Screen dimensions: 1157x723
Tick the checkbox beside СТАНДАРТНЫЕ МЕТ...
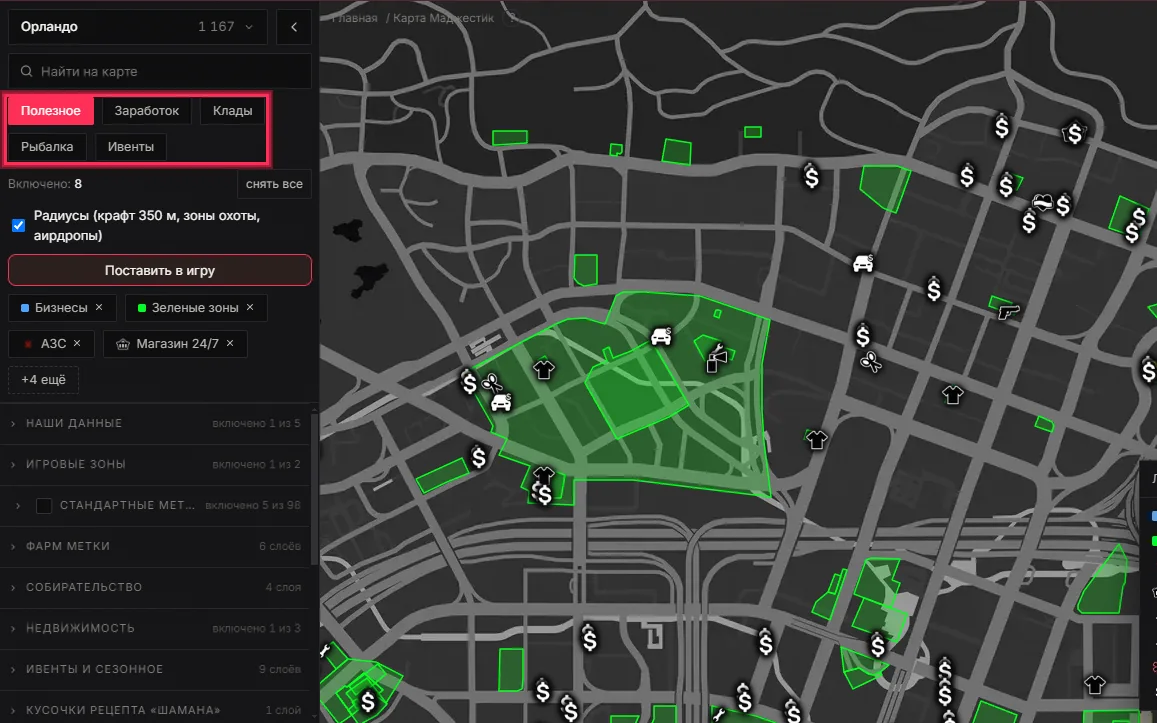click(x=44, y=505)
